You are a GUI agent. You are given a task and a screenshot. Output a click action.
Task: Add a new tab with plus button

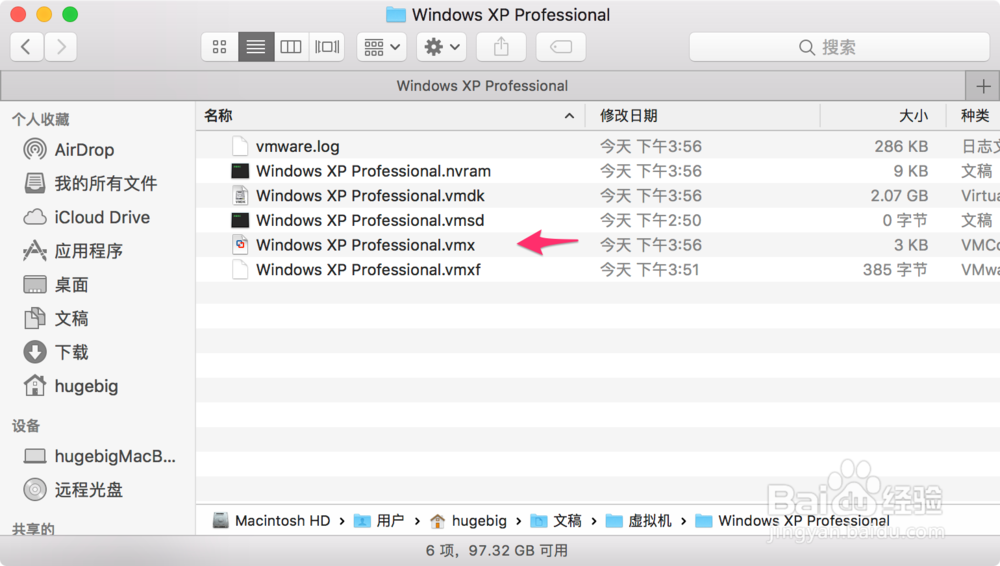pyautogui.click(x=983, y=86)
